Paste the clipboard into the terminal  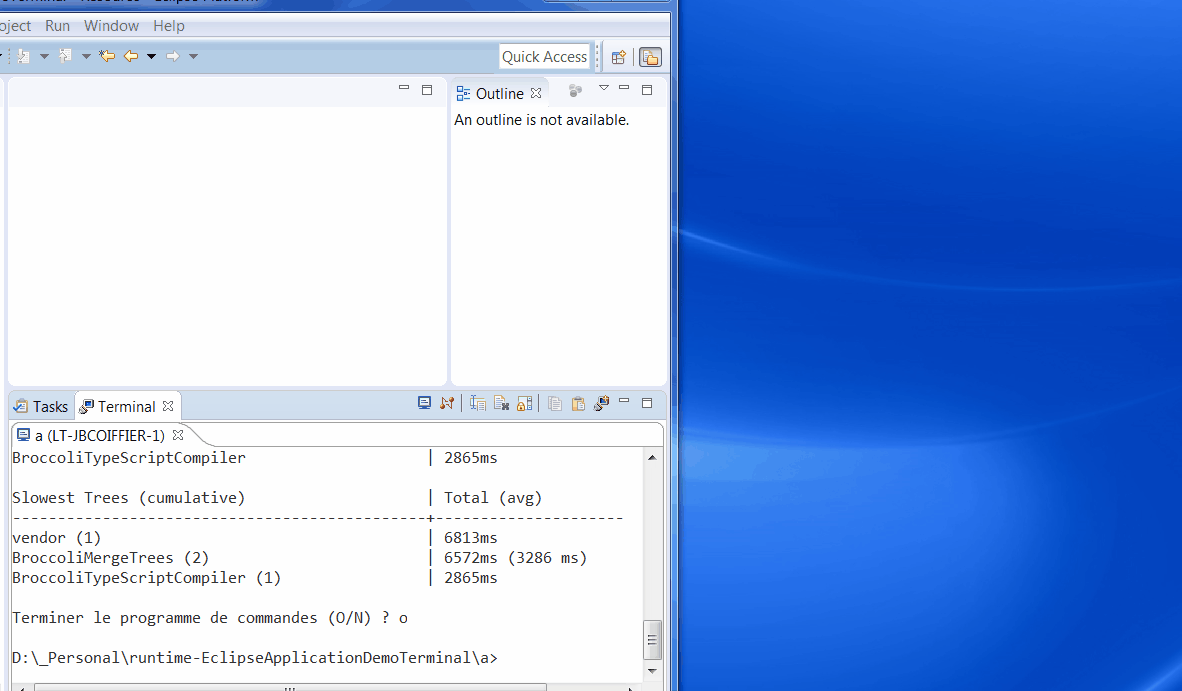click(578, 404)
